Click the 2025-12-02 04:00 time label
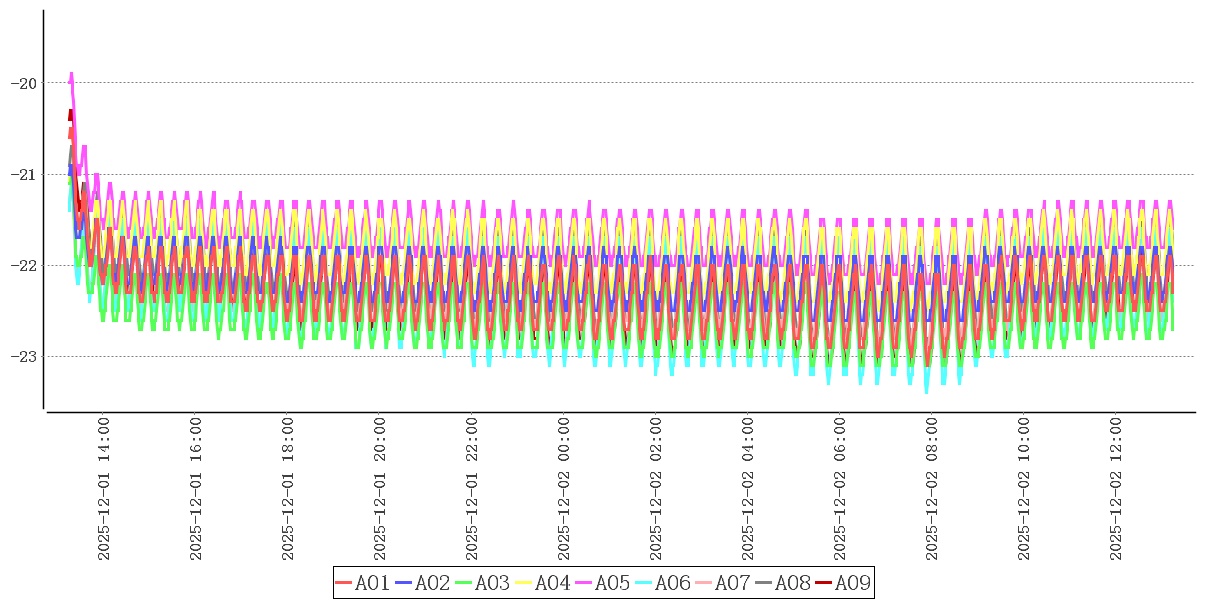This screenshot has height=600, width=1207. click(x=748, y=489)
